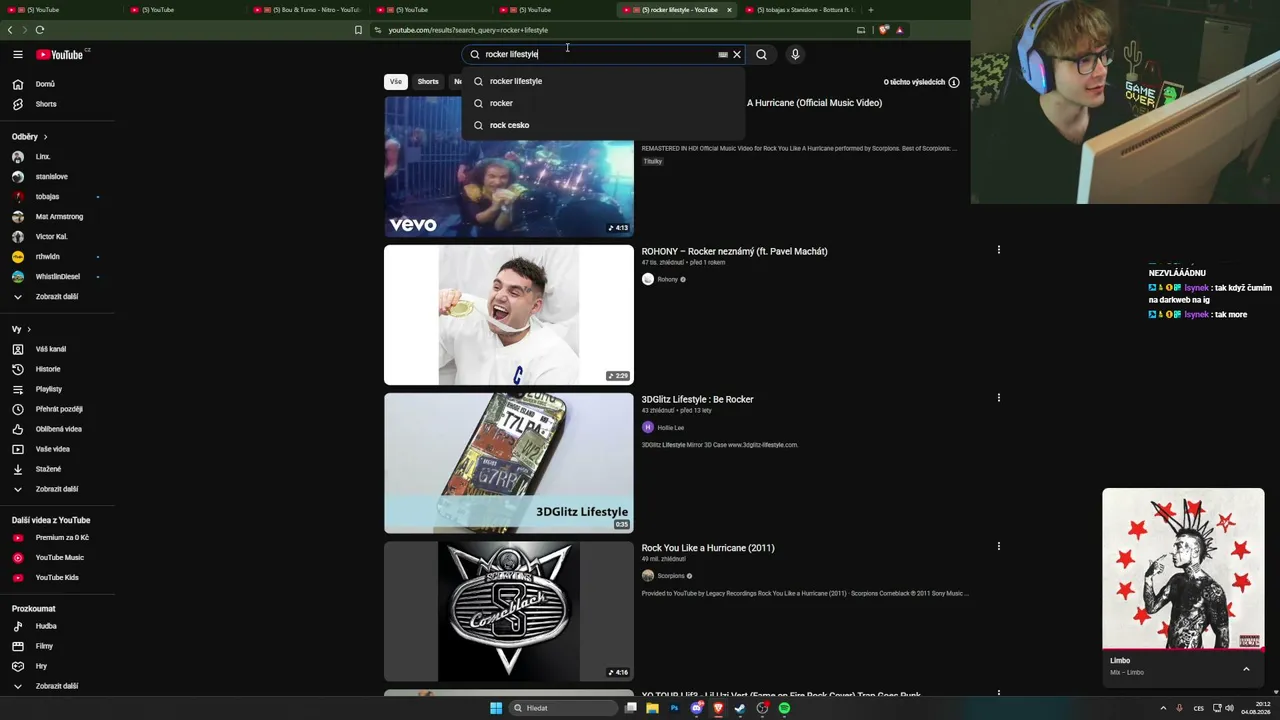Screen dimensions: 1280x720
Task: Expand Zobrazit další under Stažené
Action: pos(57,489)
